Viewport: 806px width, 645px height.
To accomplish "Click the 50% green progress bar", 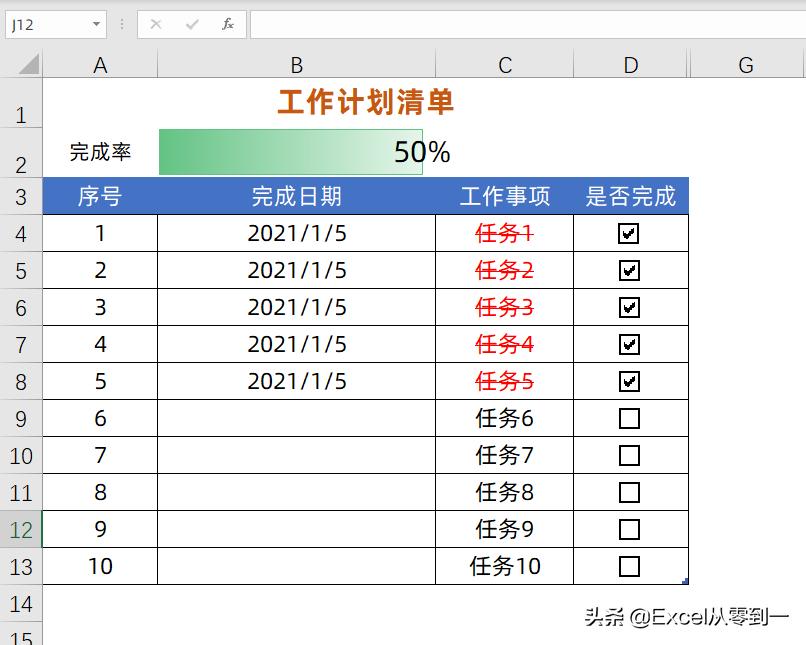I will (290, 152).
